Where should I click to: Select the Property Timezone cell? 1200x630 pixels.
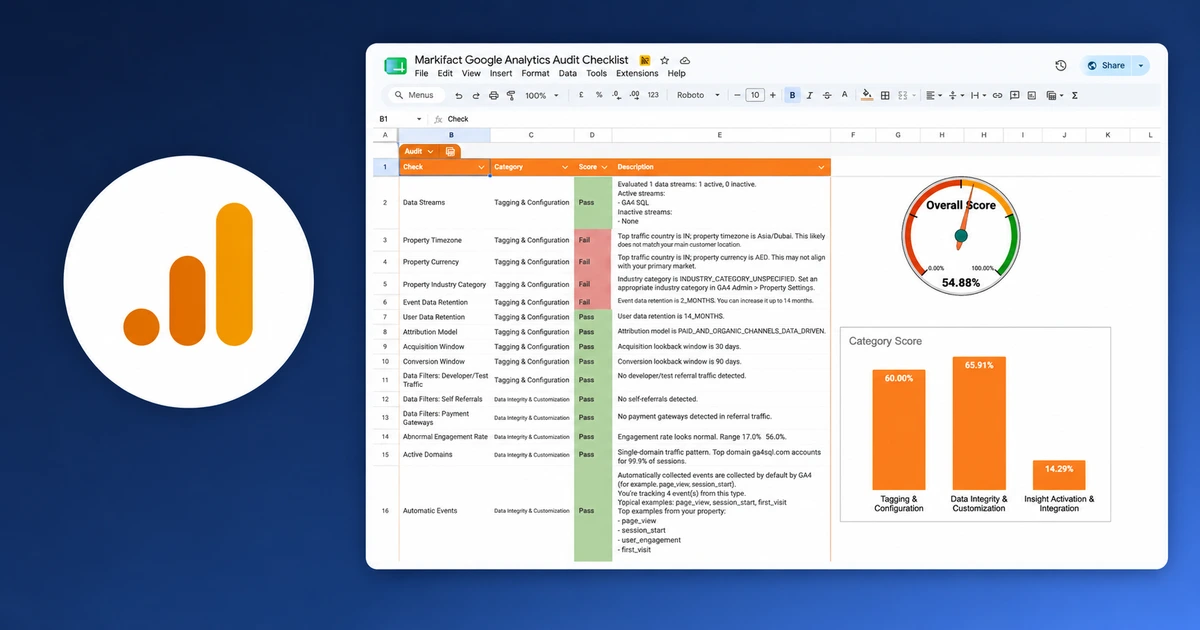tap(445, 240)
